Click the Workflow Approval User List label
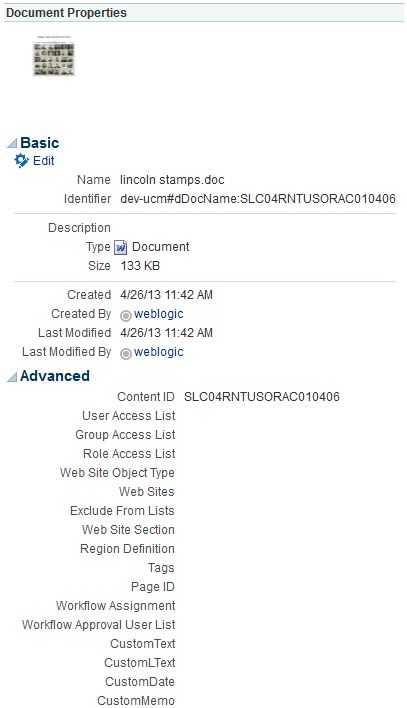The height and width of the screenshot is (708, 407). click(x=98, y=625)
